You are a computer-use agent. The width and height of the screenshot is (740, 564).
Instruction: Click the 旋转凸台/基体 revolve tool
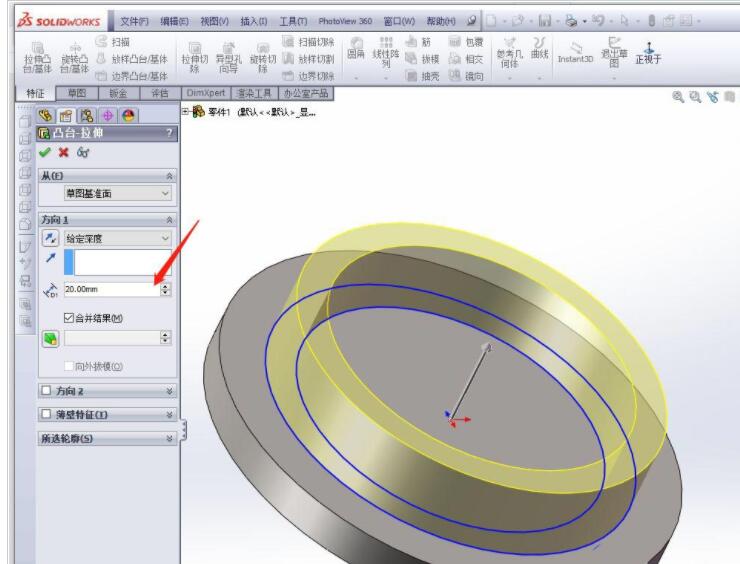(75, 58)
